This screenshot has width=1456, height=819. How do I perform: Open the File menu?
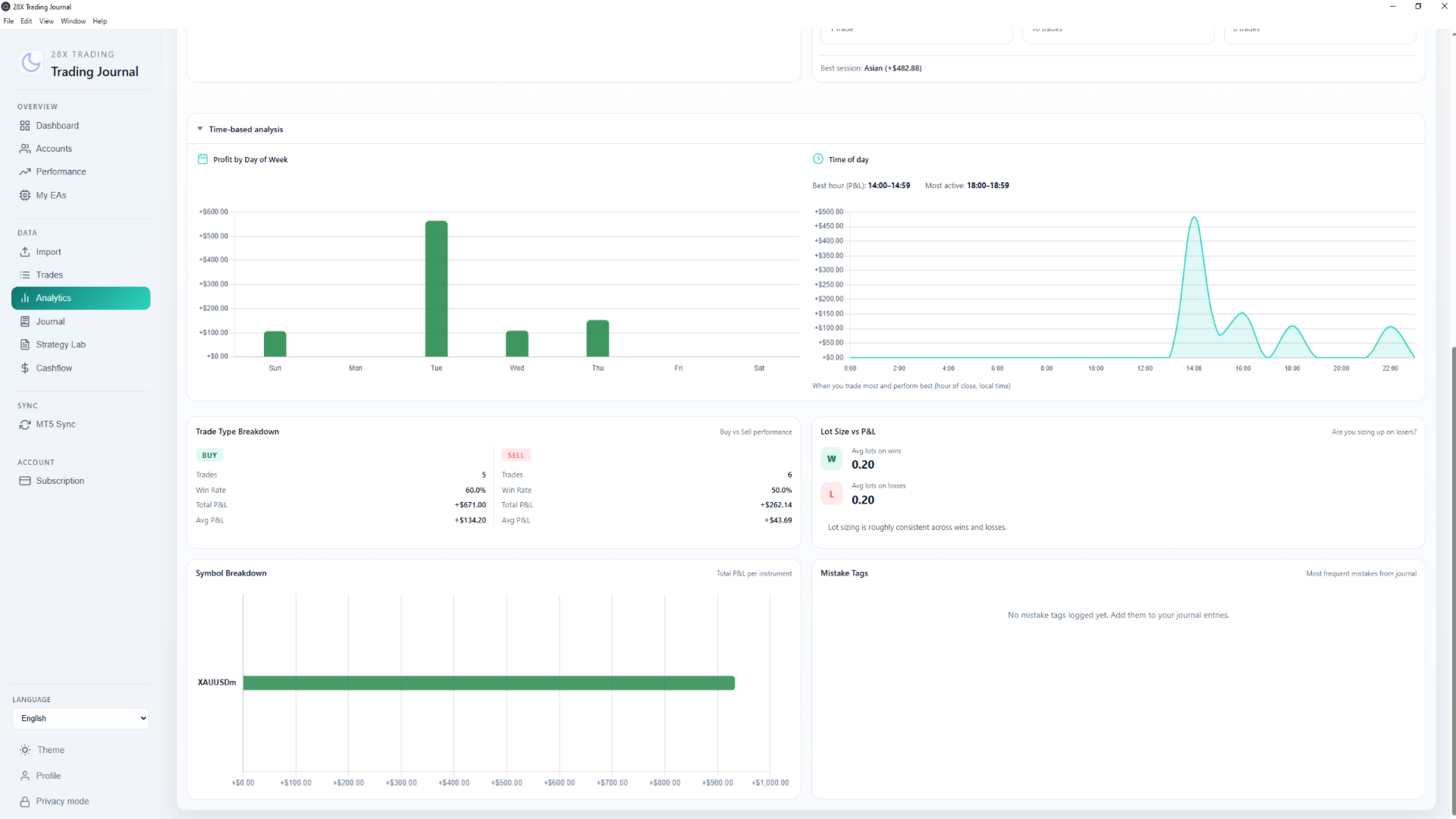(x=8, y=21)
